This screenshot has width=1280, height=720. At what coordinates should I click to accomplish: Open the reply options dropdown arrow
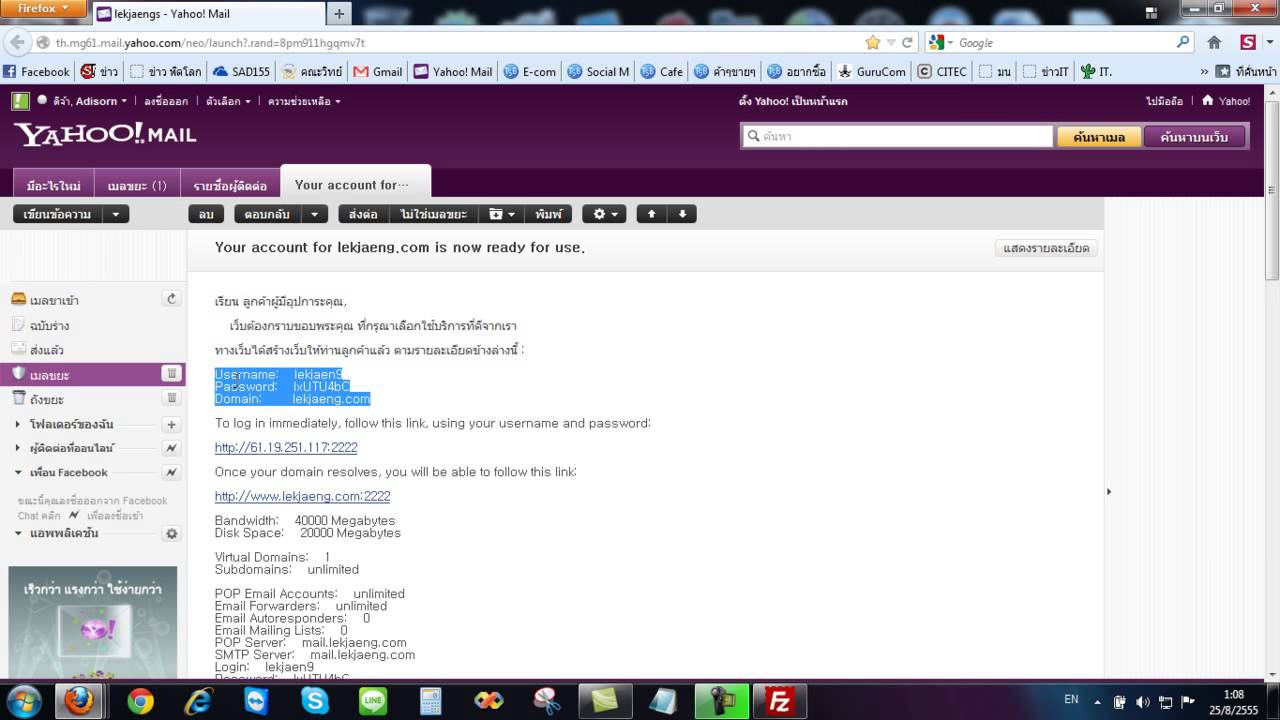tap(315, 214)
